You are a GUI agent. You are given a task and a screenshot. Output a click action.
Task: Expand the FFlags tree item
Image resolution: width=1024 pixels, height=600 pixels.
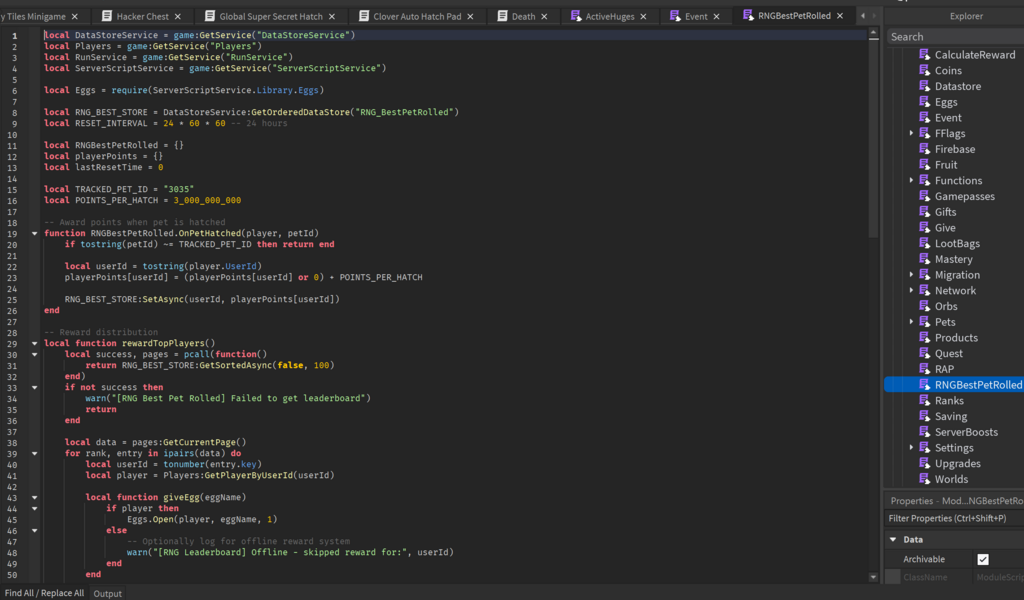coord(911,133)
